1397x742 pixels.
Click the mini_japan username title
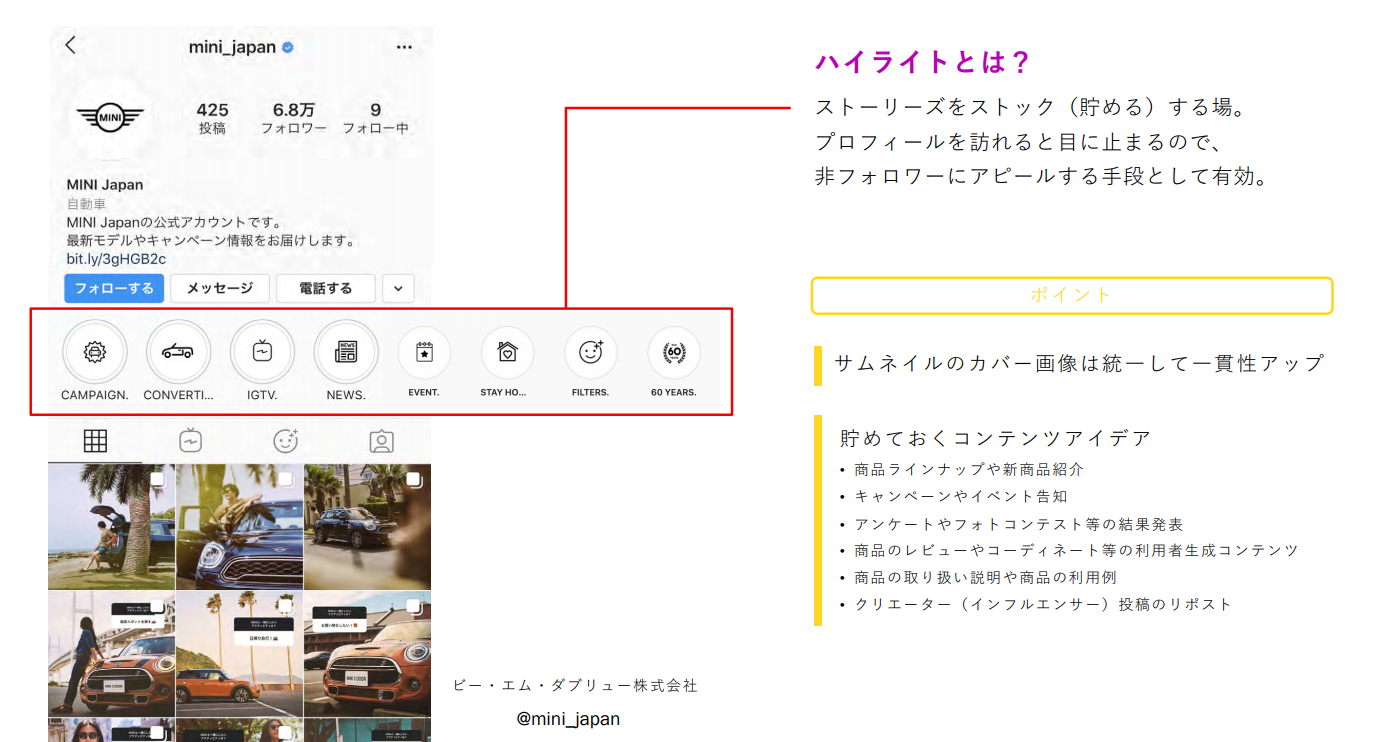pyautogui.click(x=232, y=47)
